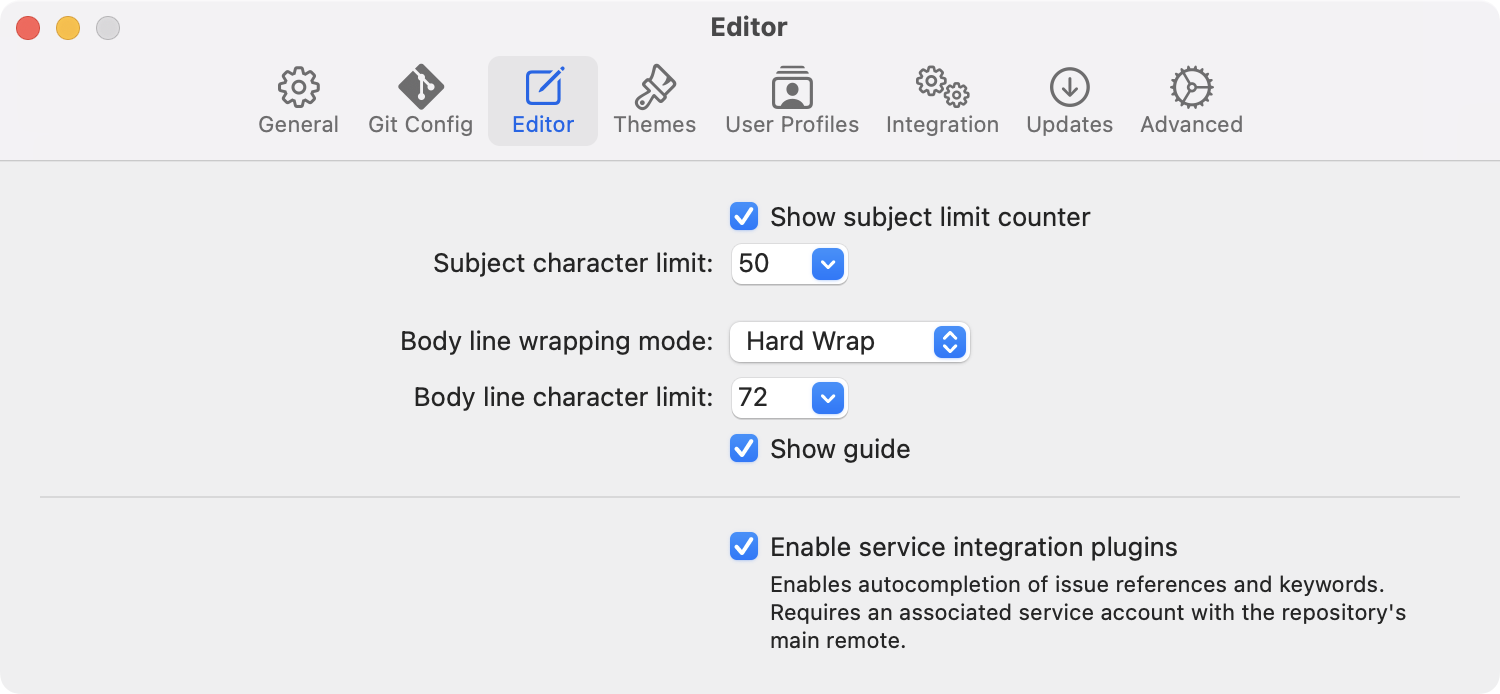The width and height of the screenshot is (1500, 694).
Task: Open Advanced settings via the gauge icon
Action: pyautogui.click(x=1191, y=88)
